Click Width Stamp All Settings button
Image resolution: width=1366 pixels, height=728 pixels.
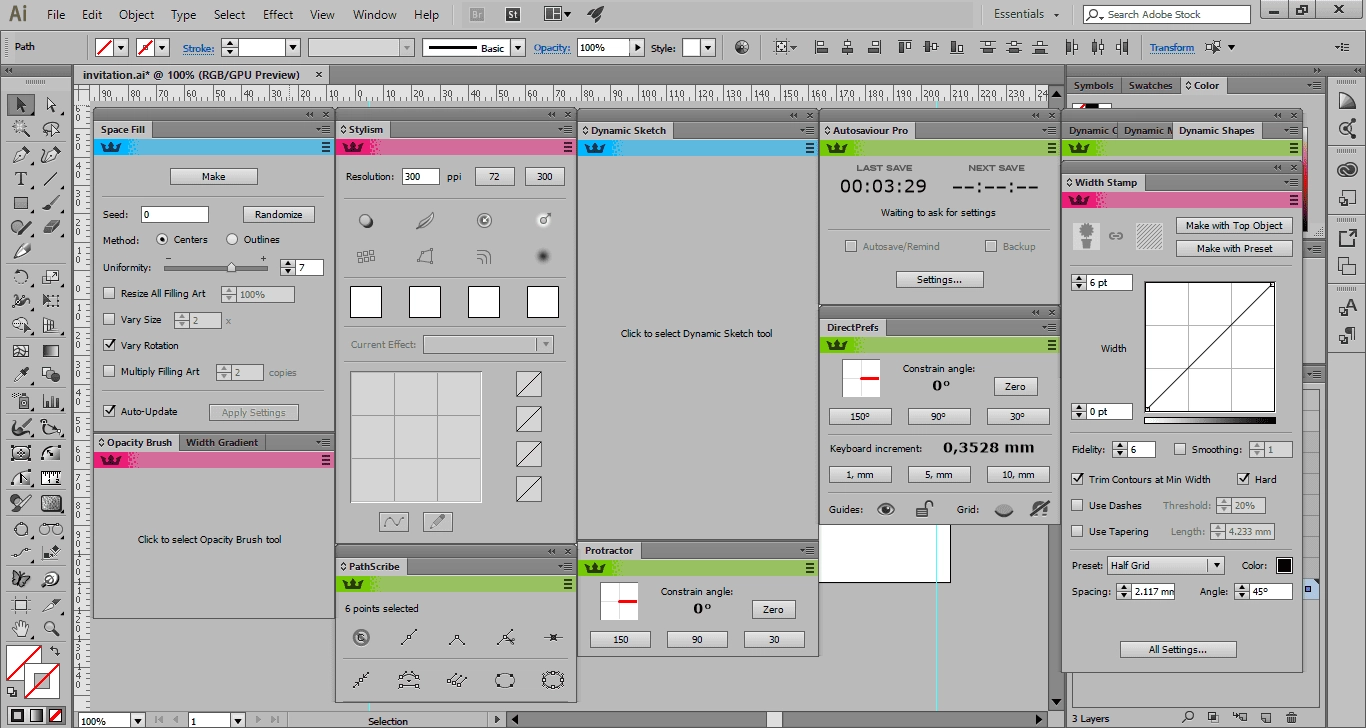click(x=1178, y=649)
